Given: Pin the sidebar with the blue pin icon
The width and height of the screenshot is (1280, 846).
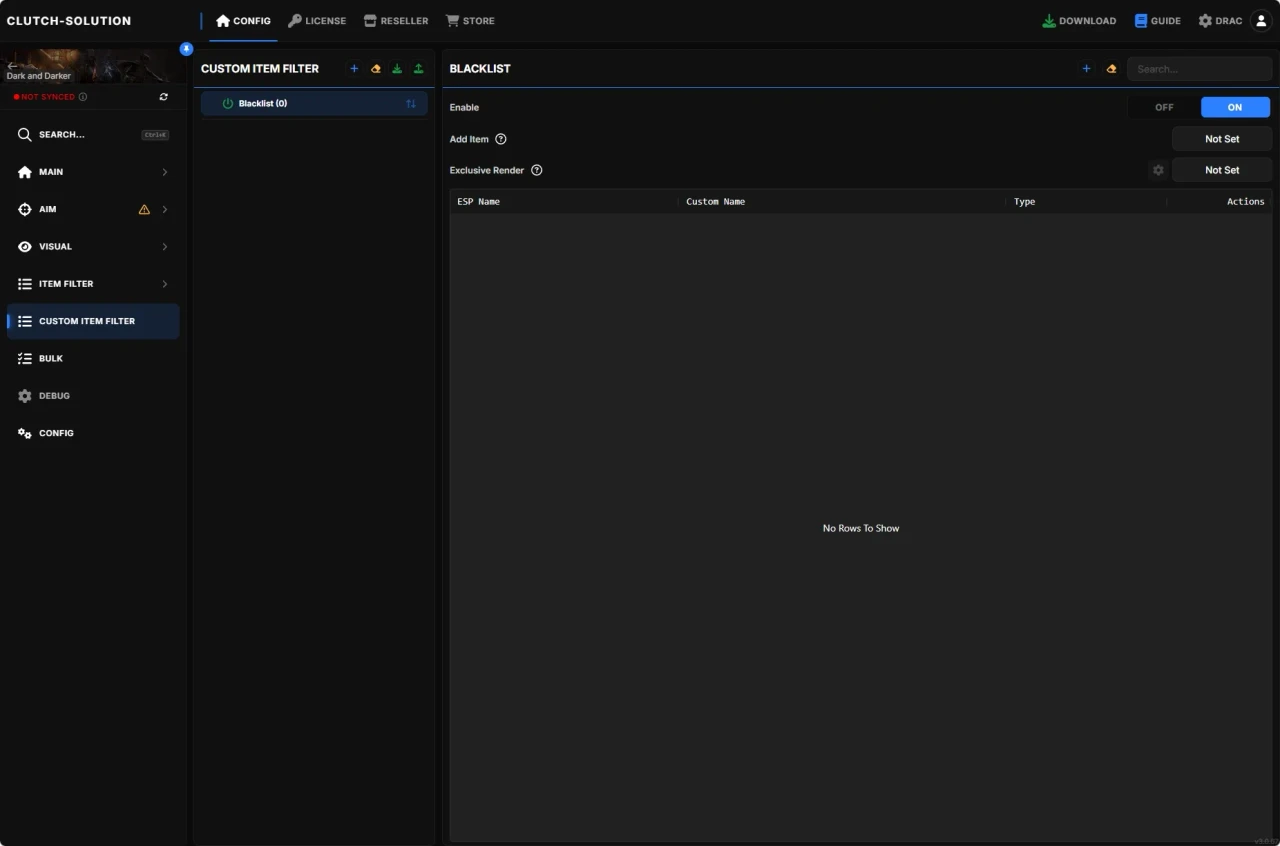Looking at the screenshot, I should tap(186, 49).
